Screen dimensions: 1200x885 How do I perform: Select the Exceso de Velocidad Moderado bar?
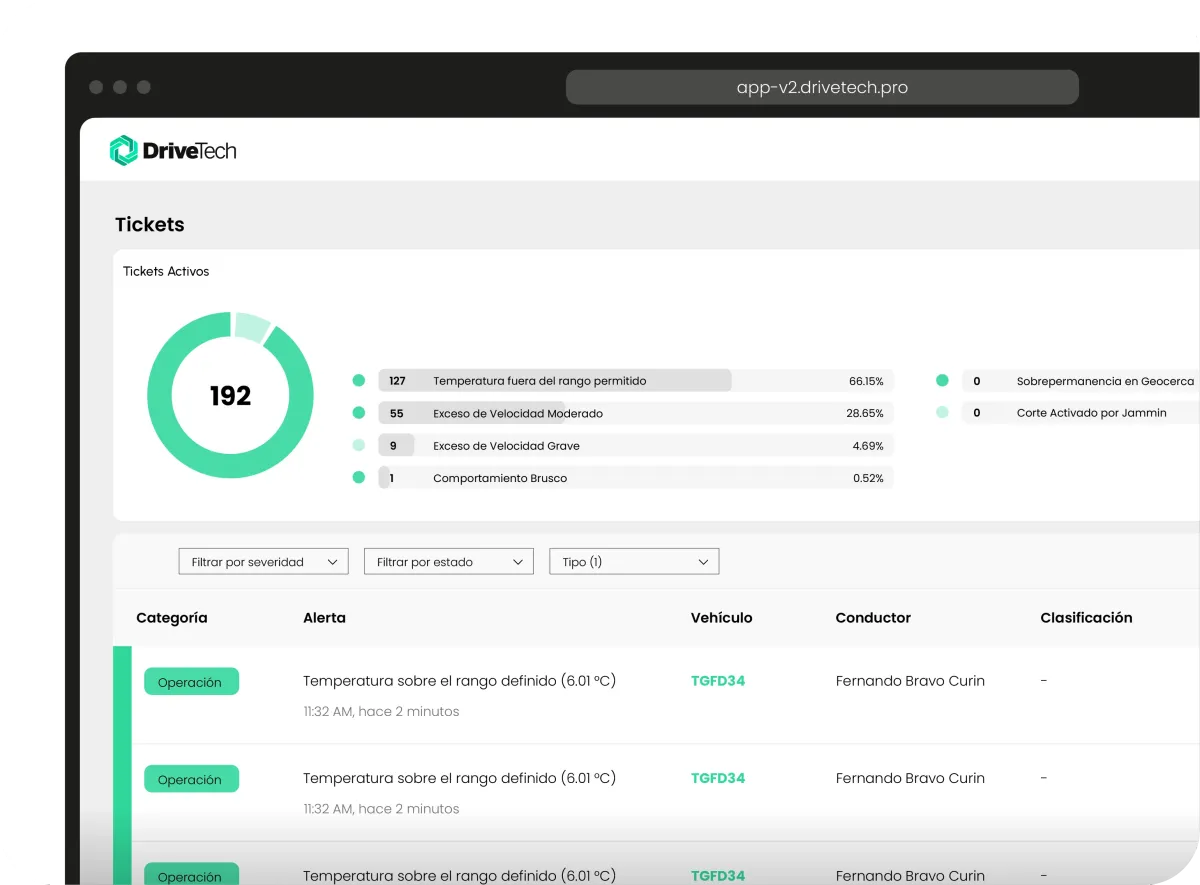tap(636, 413)
